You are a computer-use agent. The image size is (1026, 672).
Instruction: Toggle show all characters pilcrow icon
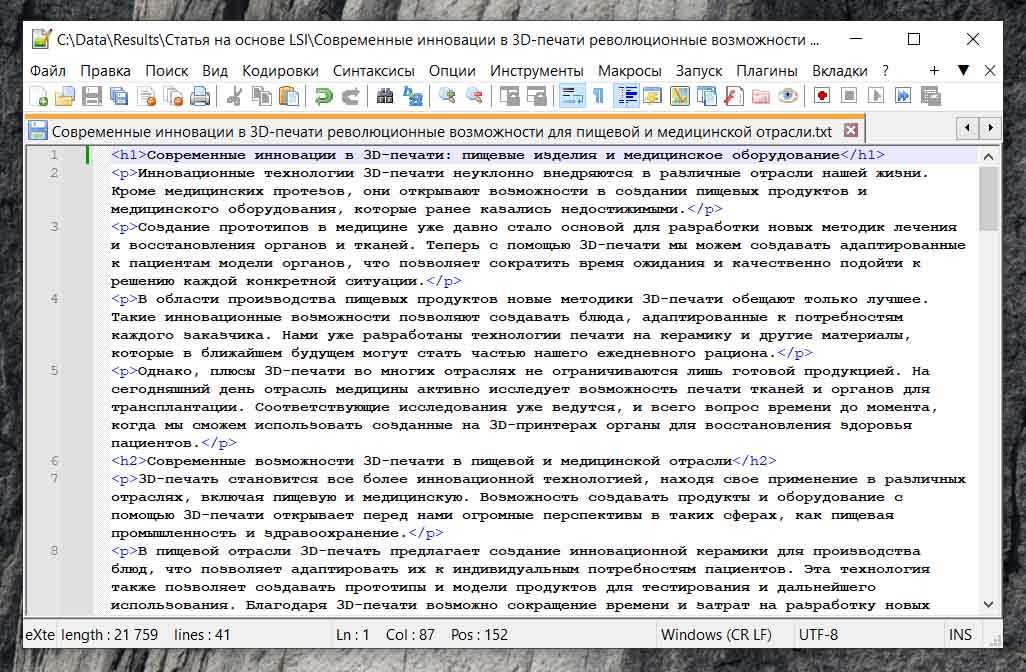point(598,96)
